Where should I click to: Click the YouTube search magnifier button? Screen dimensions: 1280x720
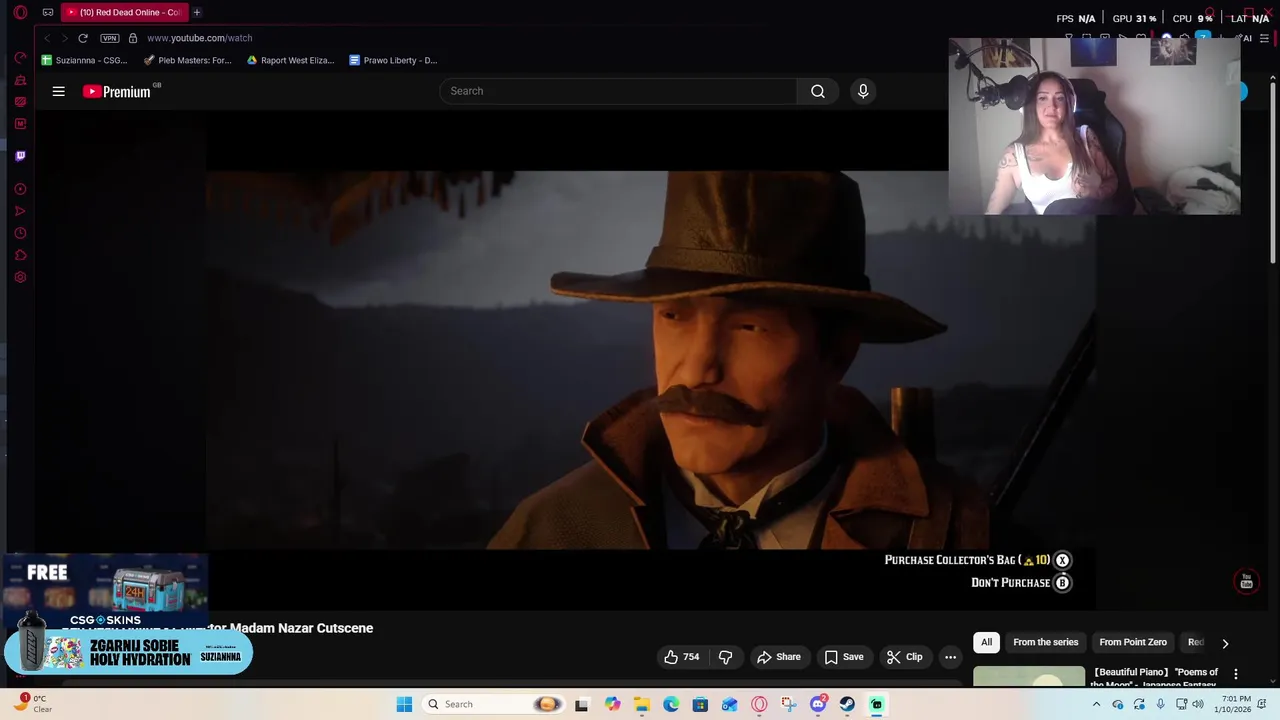(x=818, y=91)
